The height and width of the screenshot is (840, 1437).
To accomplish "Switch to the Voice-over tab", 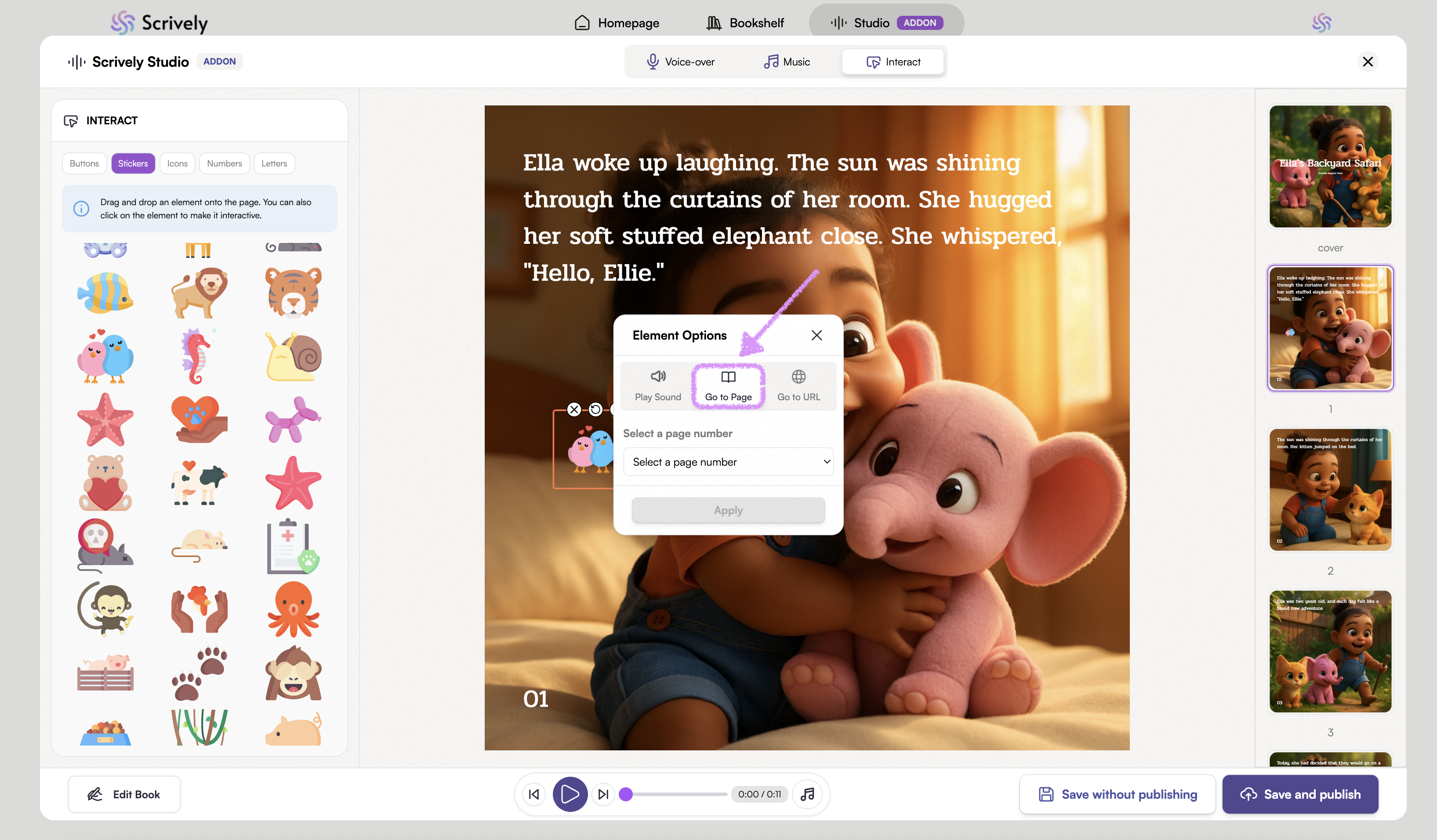I will pyautogui.click(x=680, y=62).
